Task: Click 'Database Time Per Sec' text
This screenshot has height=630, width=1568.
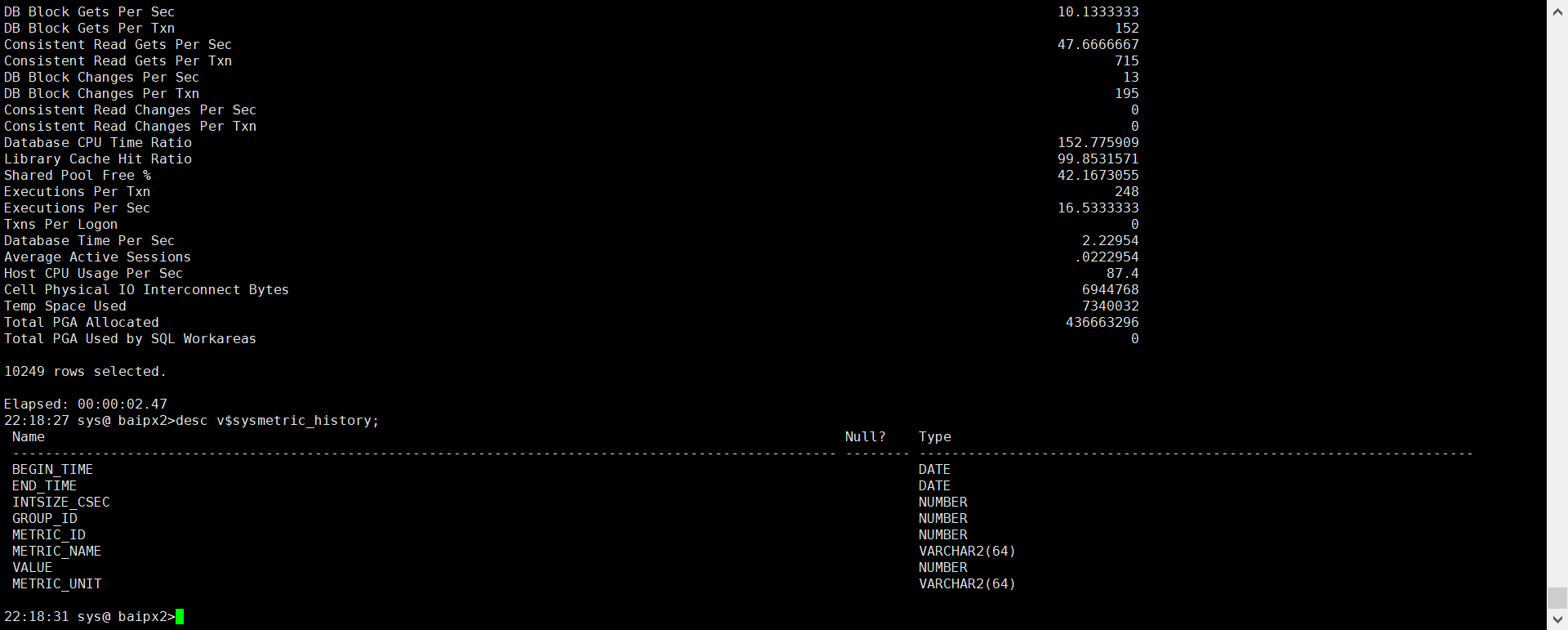Action: pos(90,241)
